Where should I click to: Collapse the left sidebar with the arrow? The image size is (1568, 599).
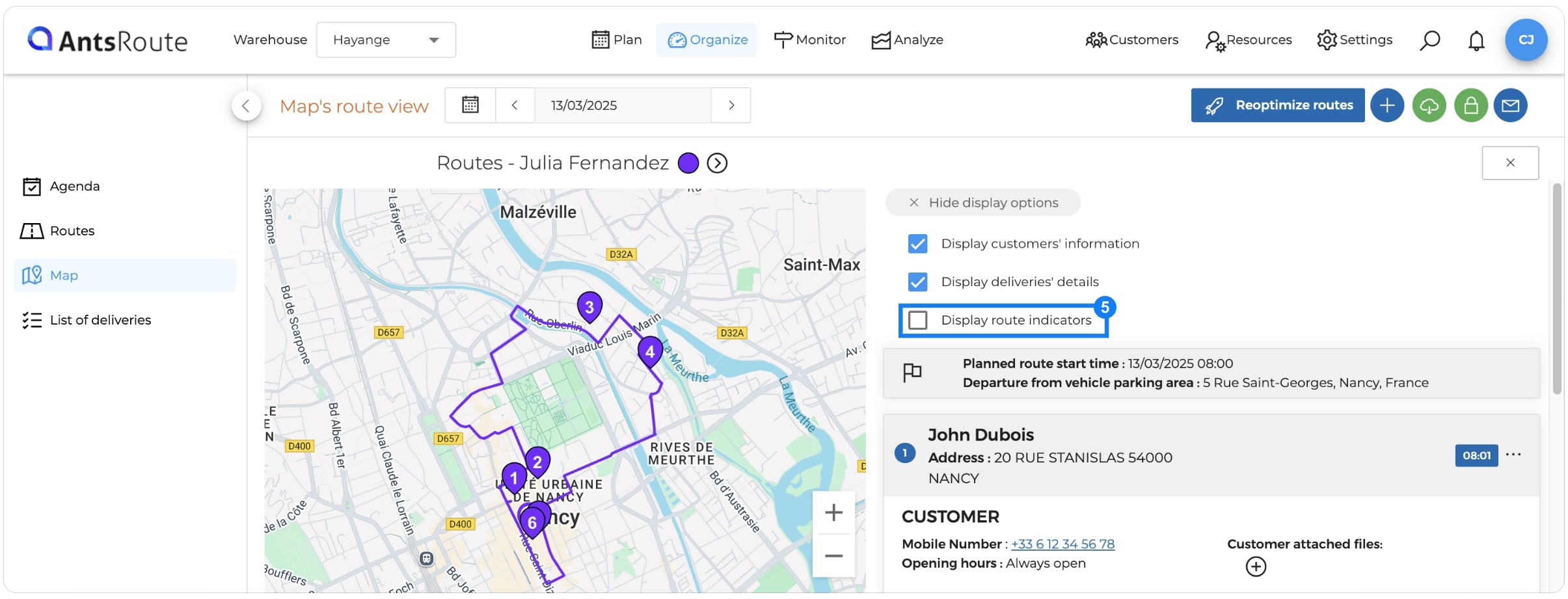click(246, 105)
